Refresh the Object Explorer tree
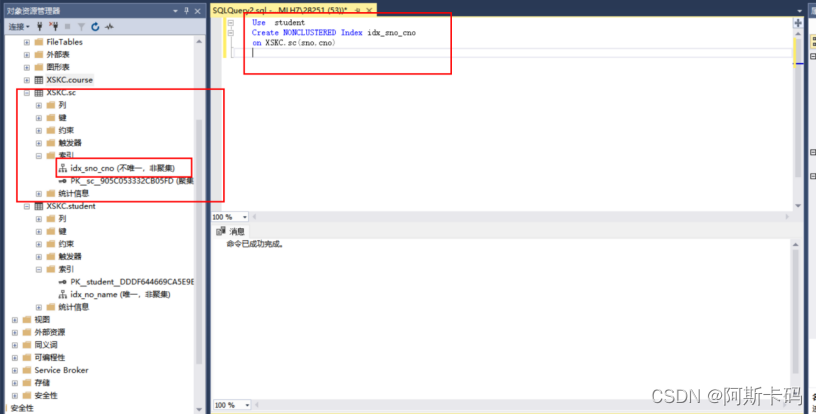The image size is (817, 415). [x=95, y=26]
